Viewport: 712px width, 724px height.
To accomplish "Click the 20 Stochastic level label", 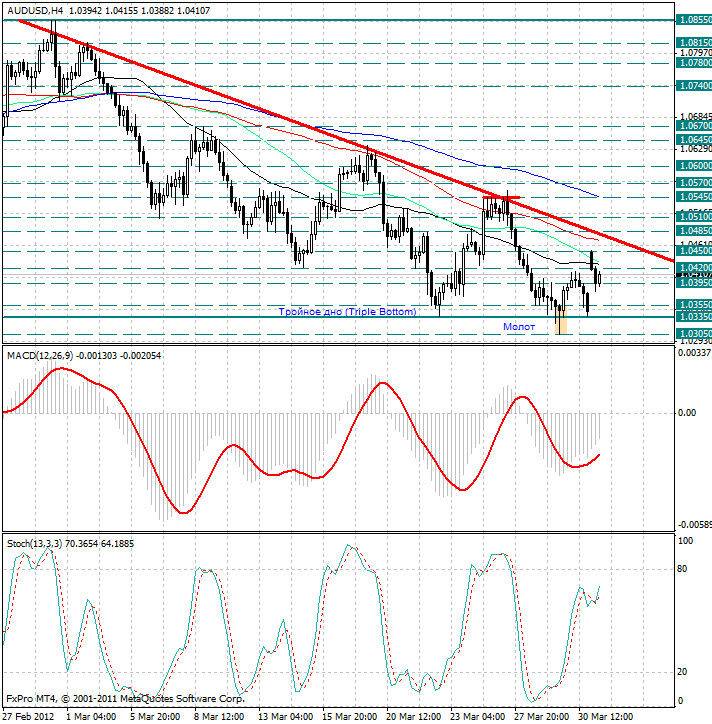I will 682,672.
